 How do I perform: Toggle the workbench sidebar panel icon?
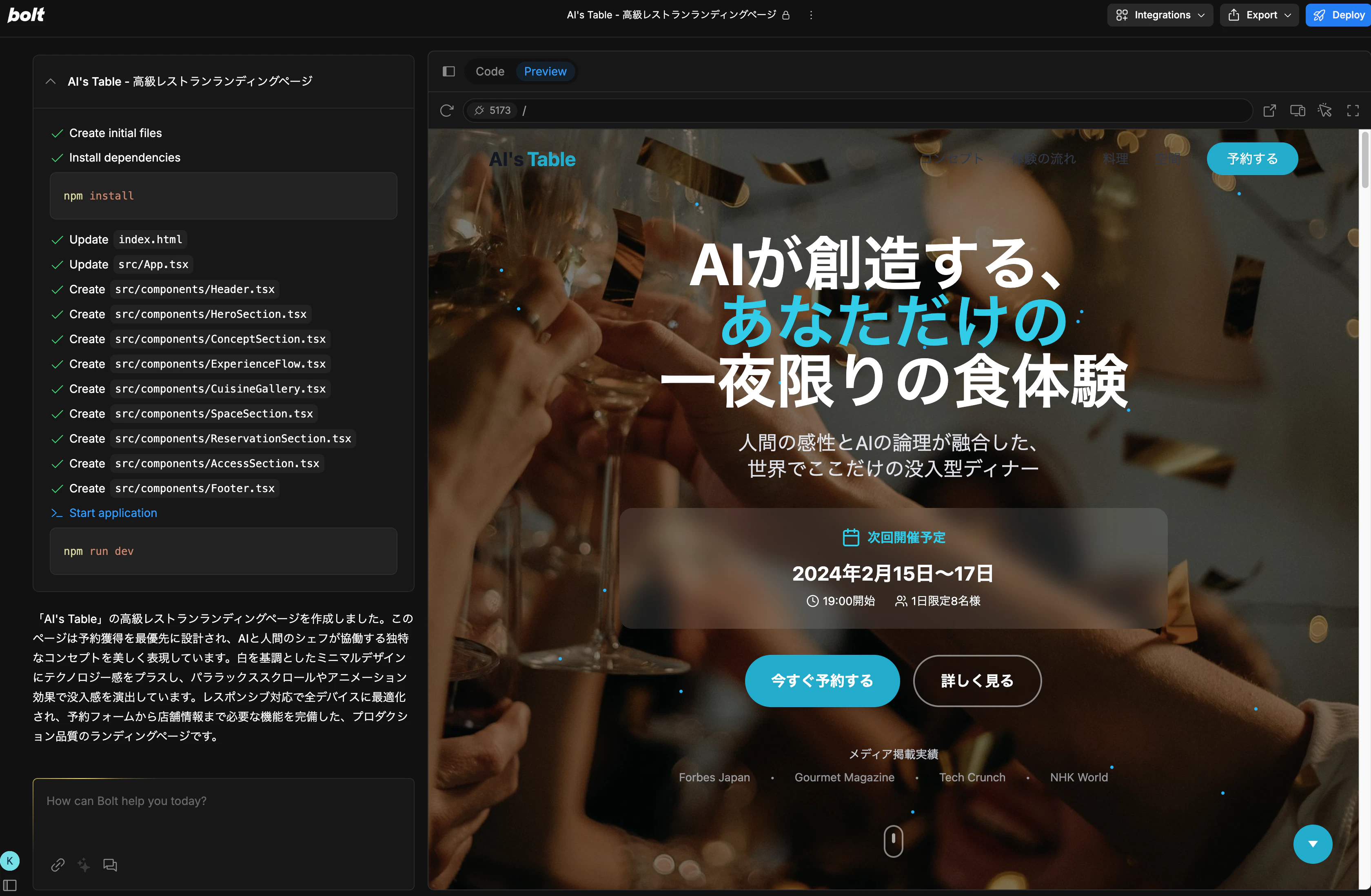click(x=449, y=71)
